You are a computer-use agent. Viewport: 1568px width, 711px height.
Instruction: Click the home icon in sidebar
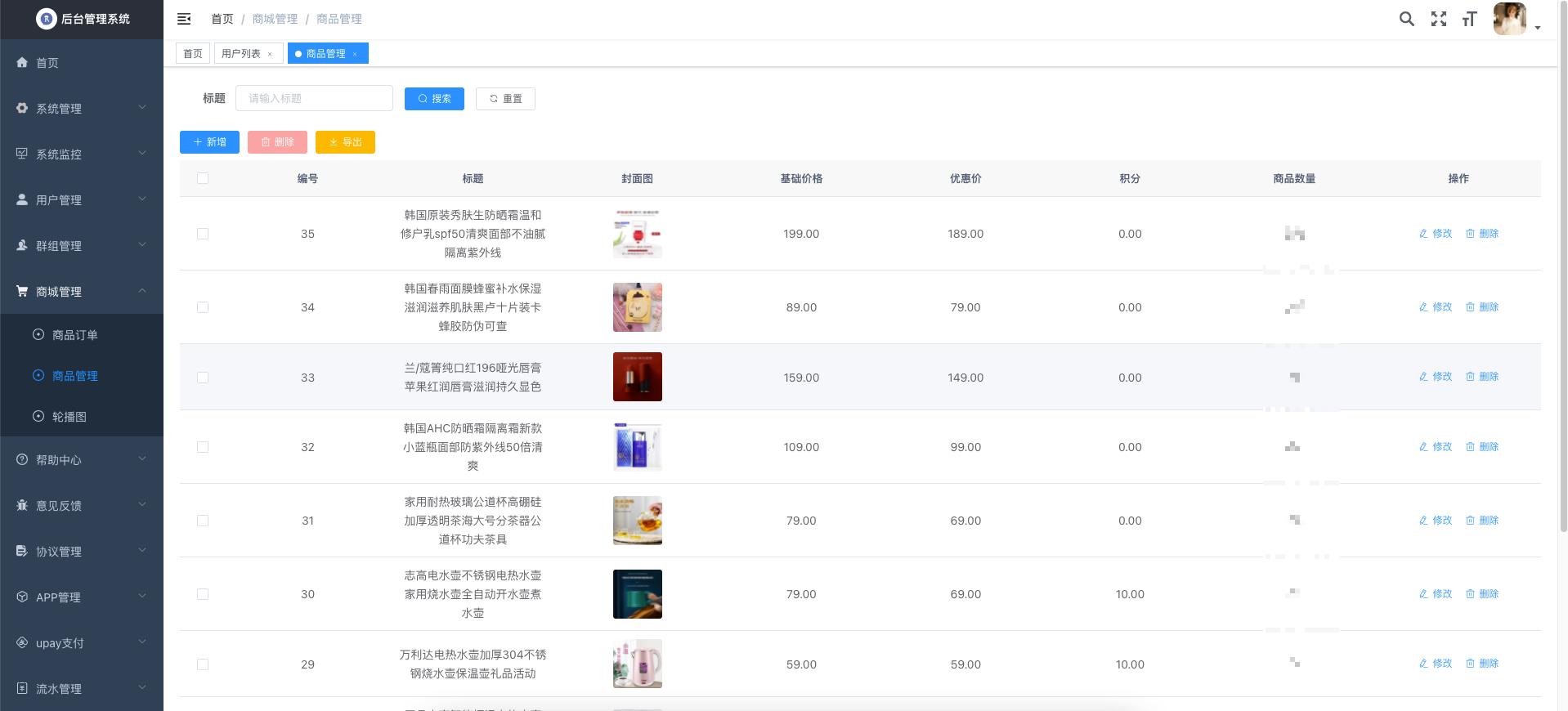pos(22,62)
